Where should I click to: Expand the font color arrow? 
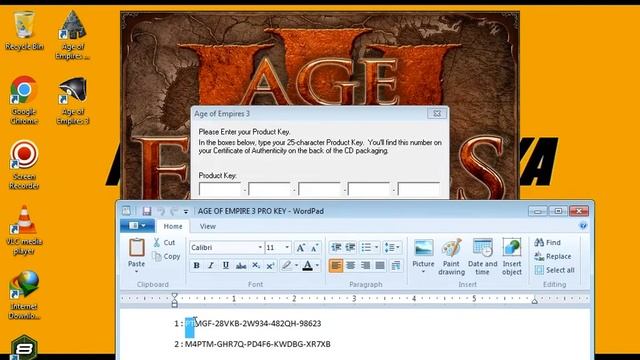[x=317, y=266]
